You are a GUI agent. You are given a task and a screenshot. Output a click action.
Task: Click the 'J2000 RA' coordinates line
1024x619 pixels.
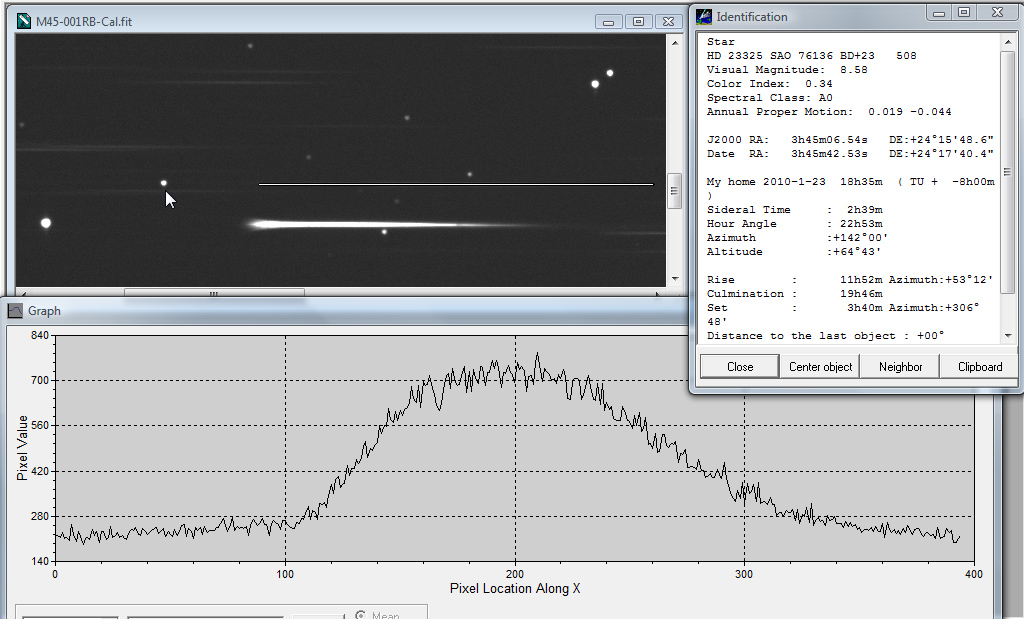tap(850, 140)
